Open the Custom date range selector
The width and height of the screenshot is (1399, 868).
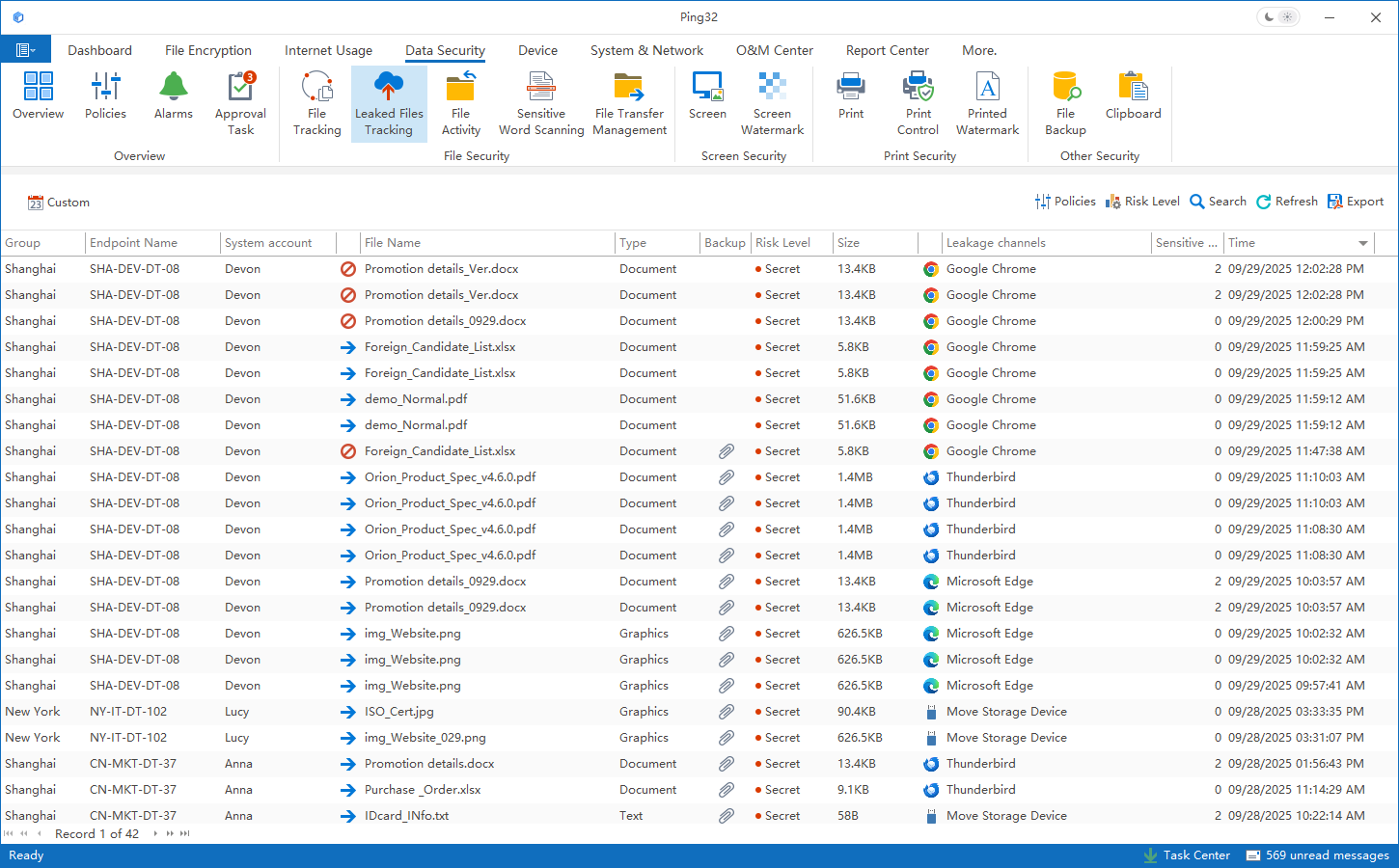[59, 203]
